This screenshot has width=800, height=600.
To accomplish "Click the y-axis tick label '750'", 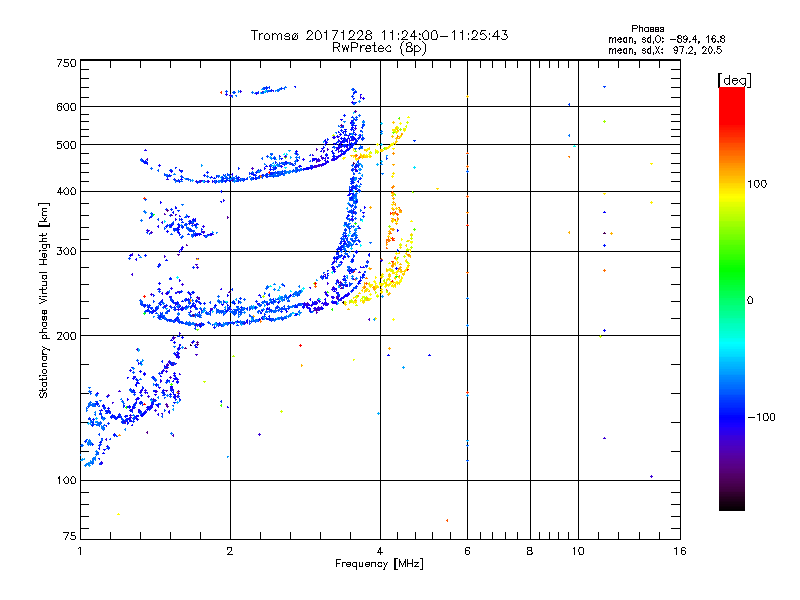I will coord(66,63).
